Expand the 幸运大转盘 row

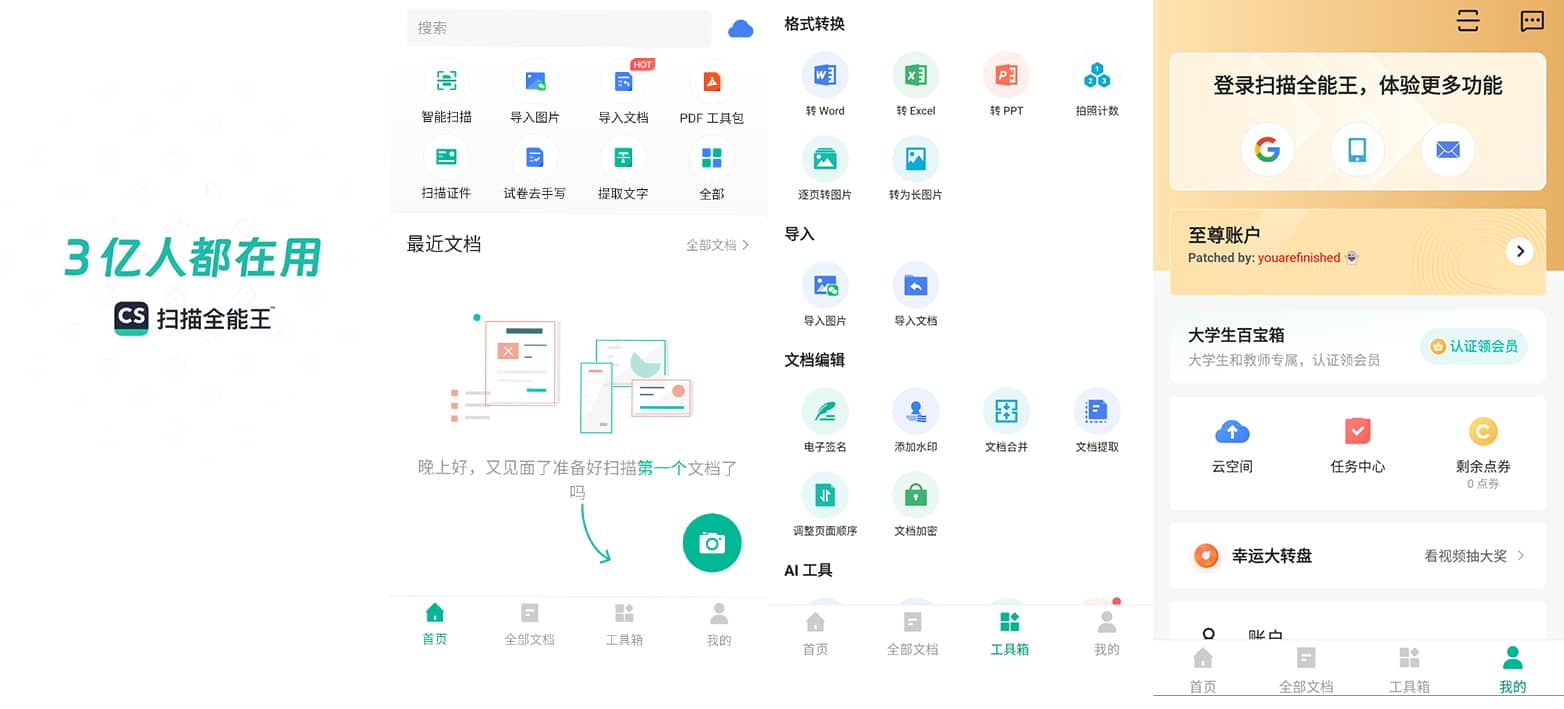[1358, 556]
